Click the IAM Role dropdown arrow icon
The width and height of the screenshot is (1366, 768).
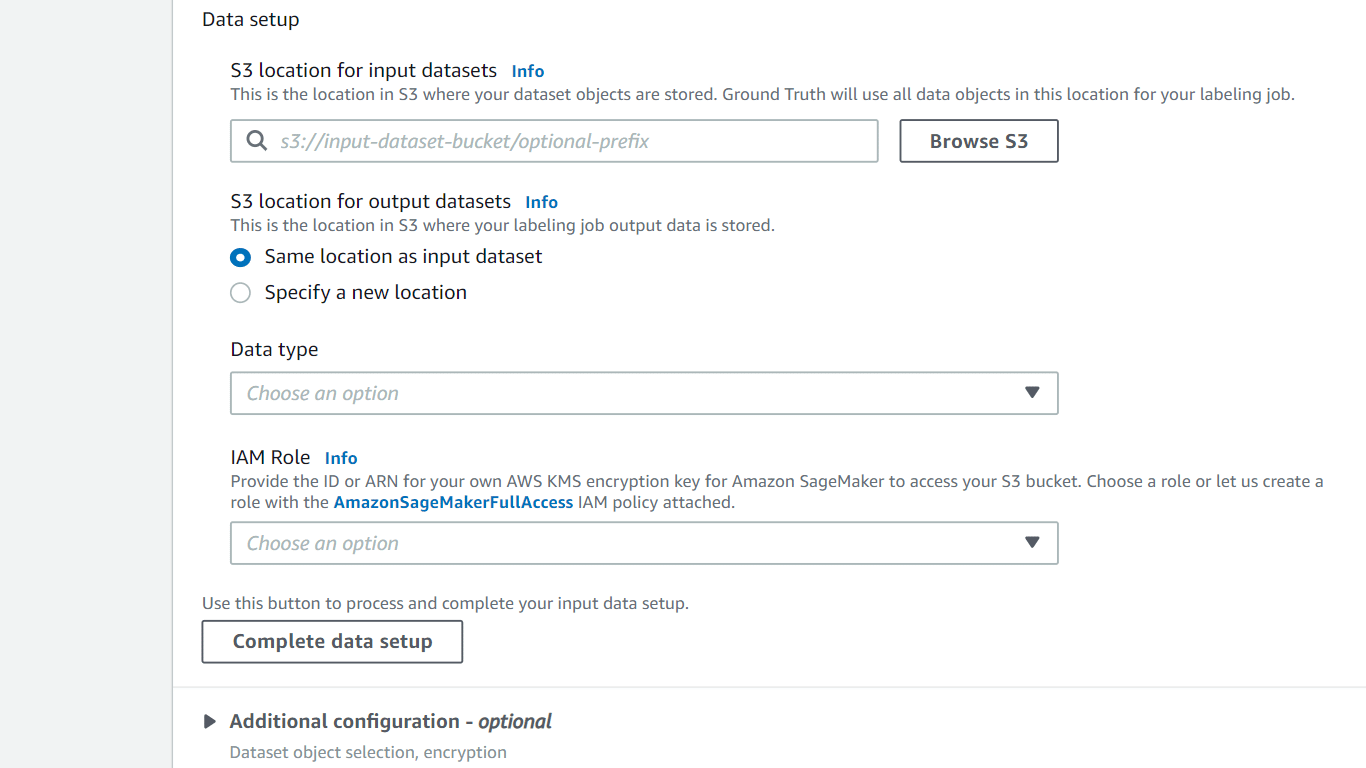[x=1032, y=543]
